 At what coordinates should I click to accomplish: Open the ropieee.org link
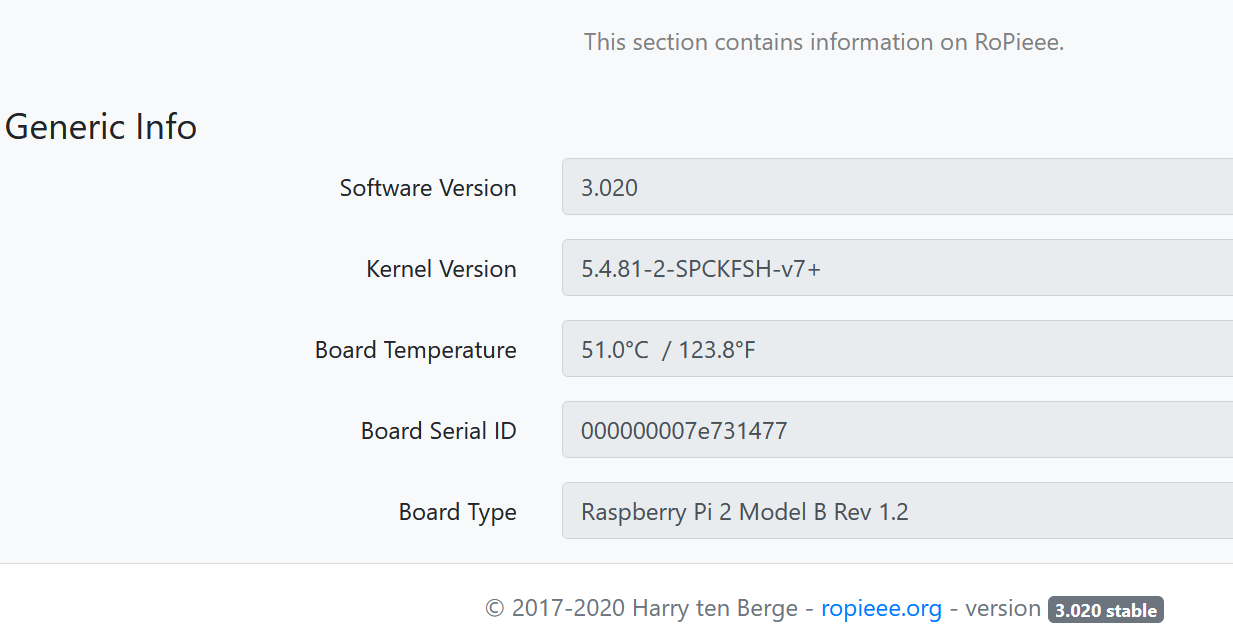tap(881, 608)
